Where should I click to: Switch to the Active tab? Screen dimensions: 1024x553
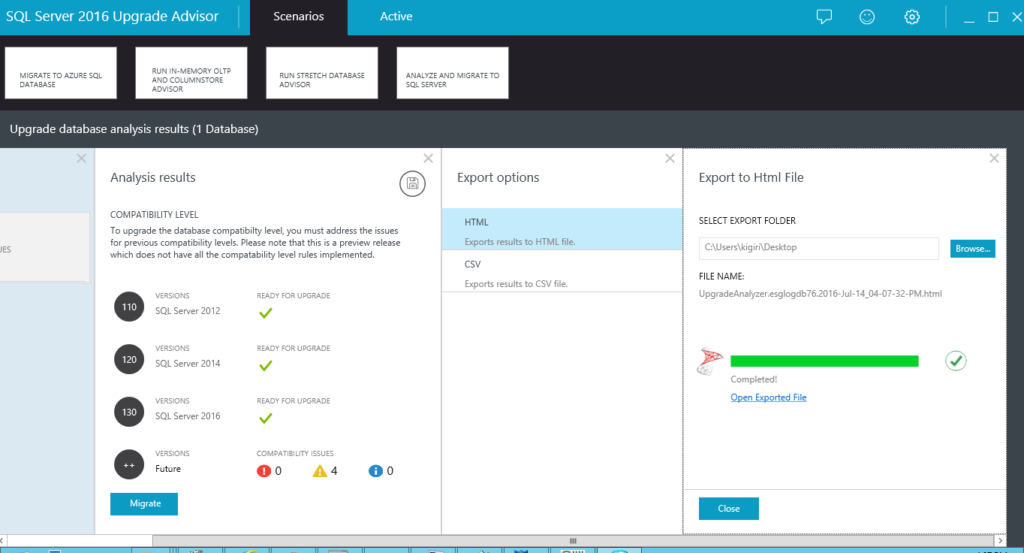(396, 17)
